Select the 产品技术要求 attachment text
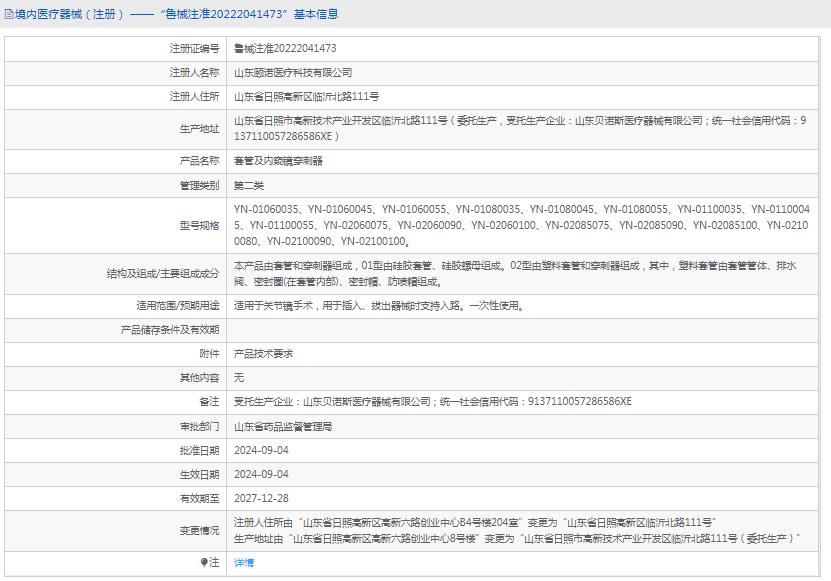The height and width of the screenshot is (581, 831). (263, 354)
